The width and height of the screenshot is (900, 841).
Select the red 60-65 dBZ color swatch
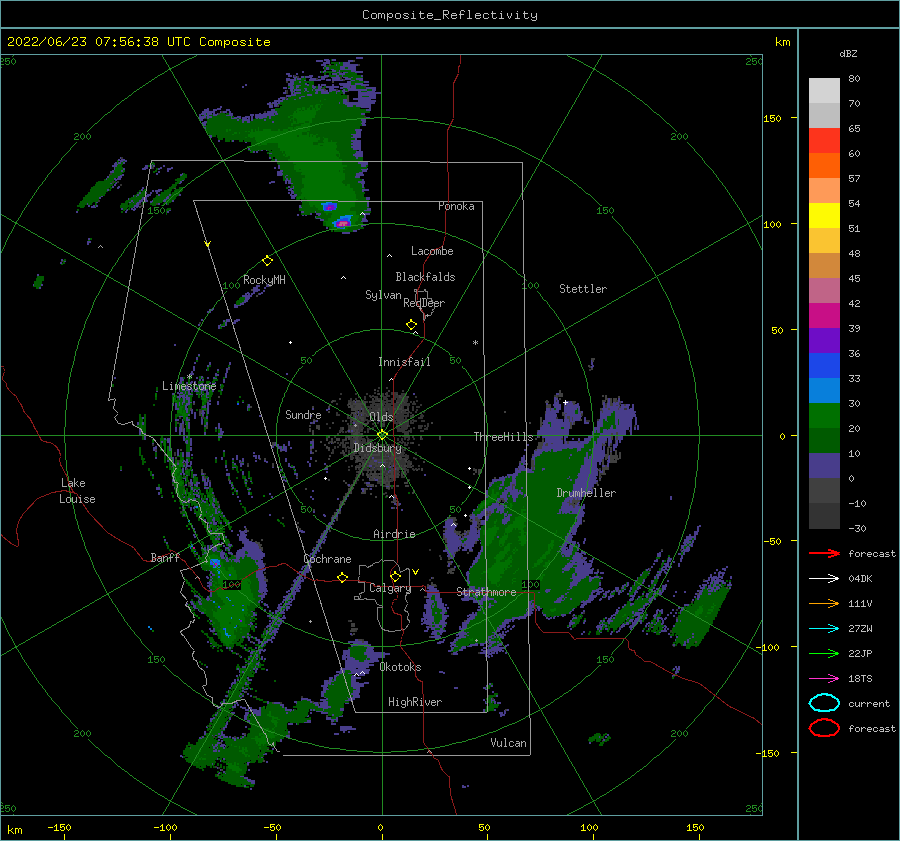click(x=824, y=141)
